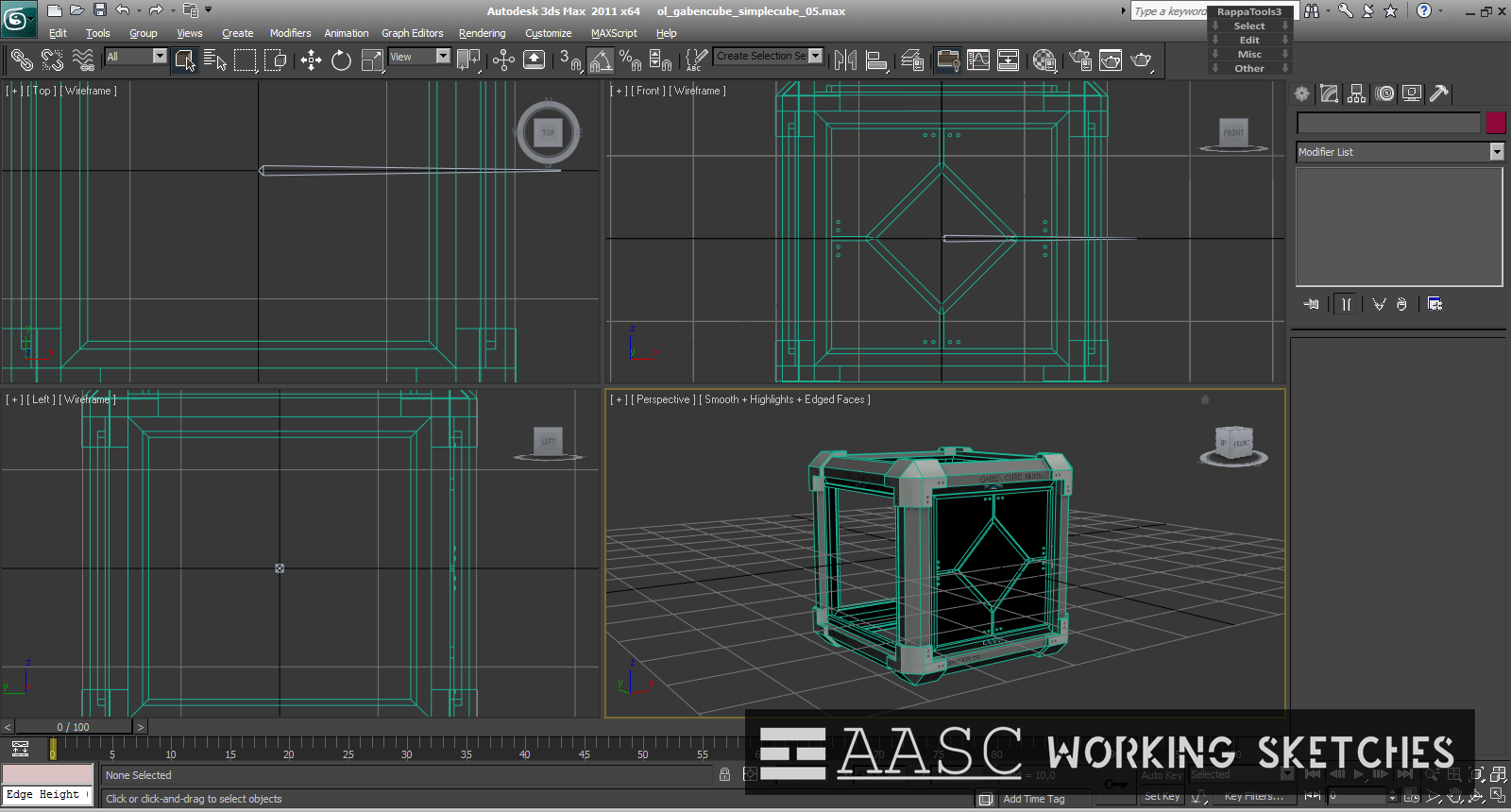Click the Redo arrow
Image resolution: width=1511 pixels, height=812 pixels.
click(x=156, y=10)
